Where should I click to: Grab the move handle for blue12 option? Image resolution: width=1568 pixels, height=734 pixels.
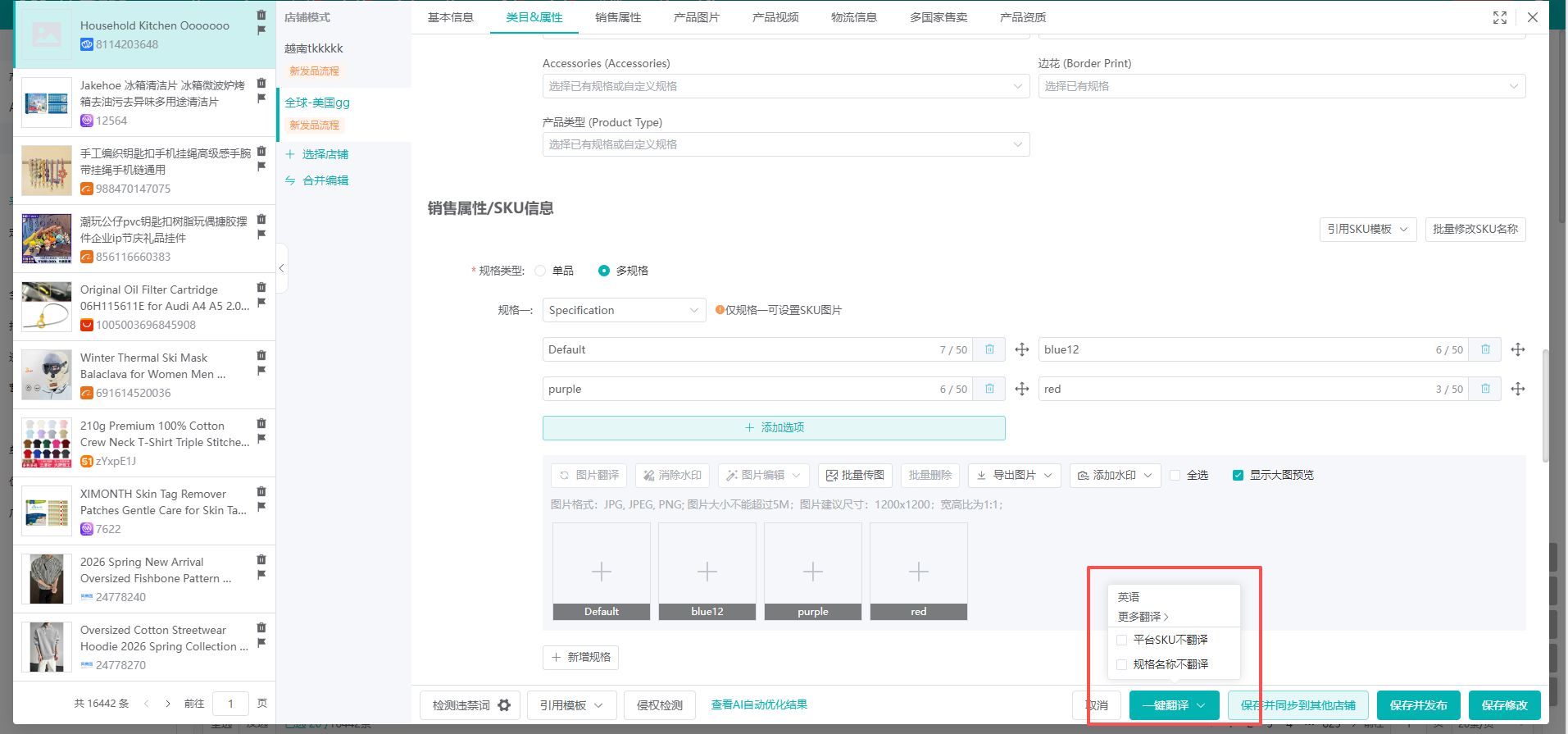1518,349
